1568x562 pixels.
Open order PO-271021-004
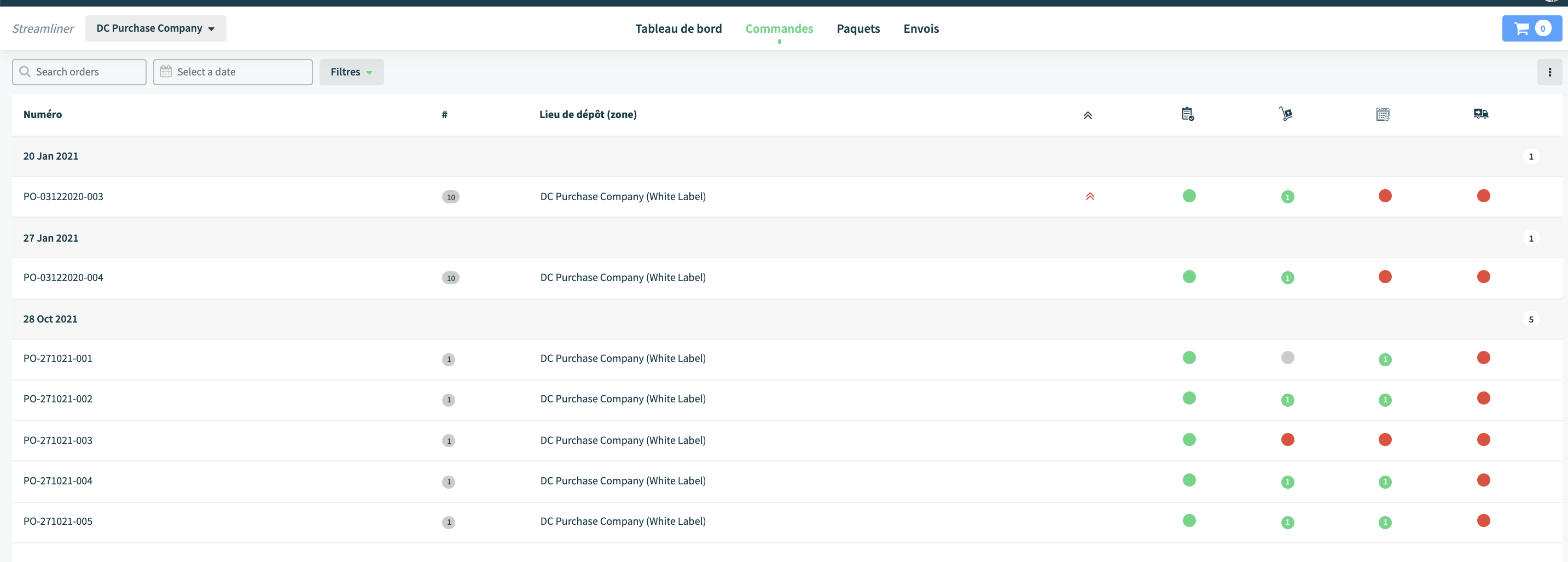[x=58, y=481]
